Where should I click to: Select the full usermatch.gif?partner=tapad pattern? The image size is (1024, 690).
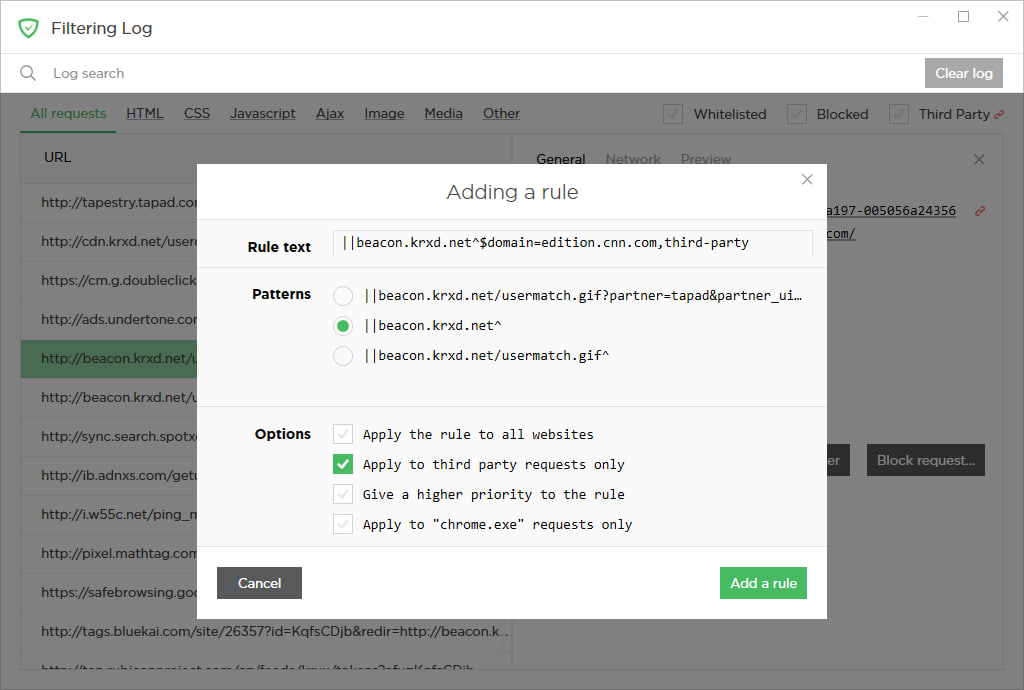(343, 296)
